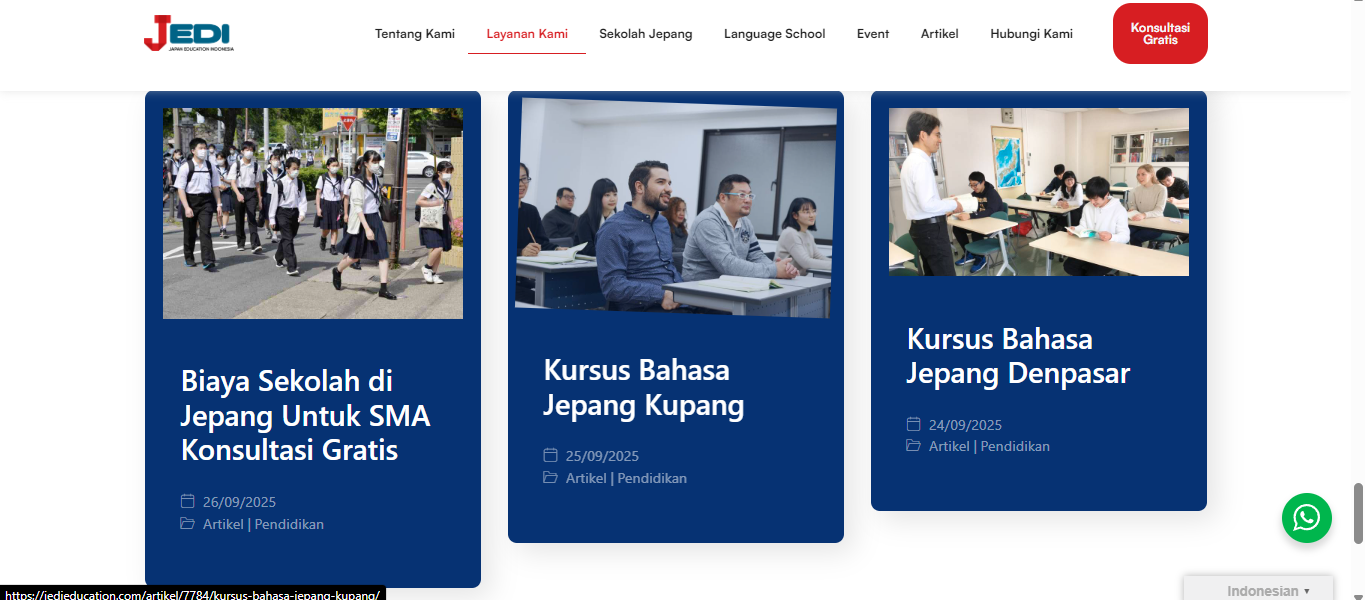Click the classroom photo on the Kupang card
The height and width of the screenshot is (600, 1365).
point(674,203)
